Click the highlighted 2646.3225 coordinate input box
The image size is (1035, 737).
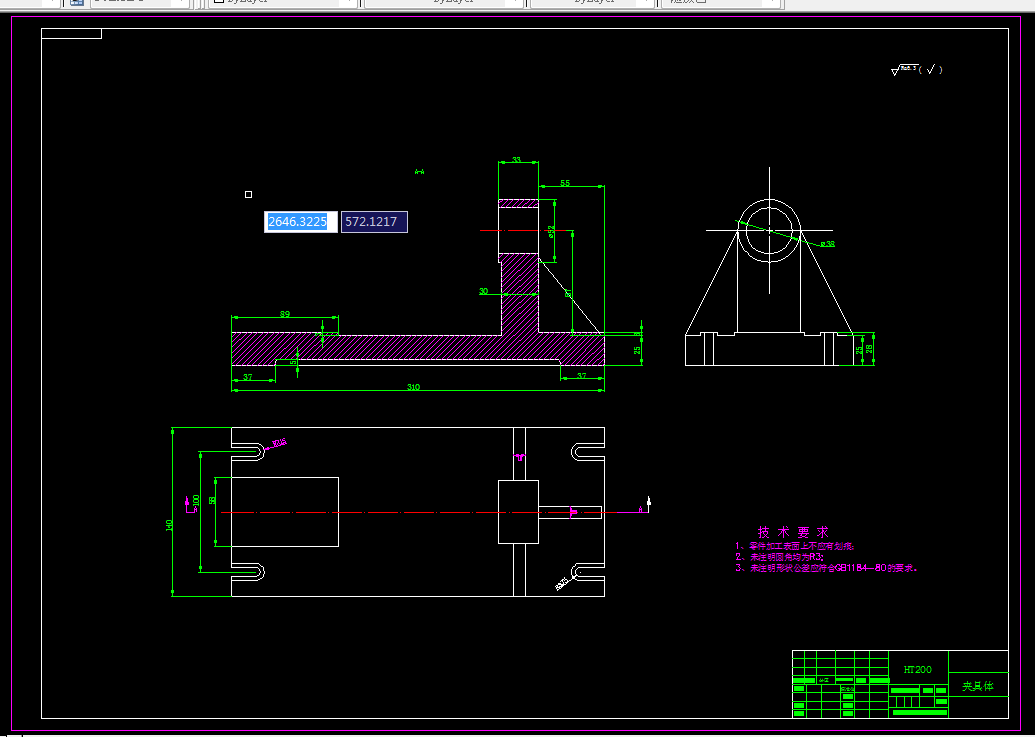coord(300,222)
